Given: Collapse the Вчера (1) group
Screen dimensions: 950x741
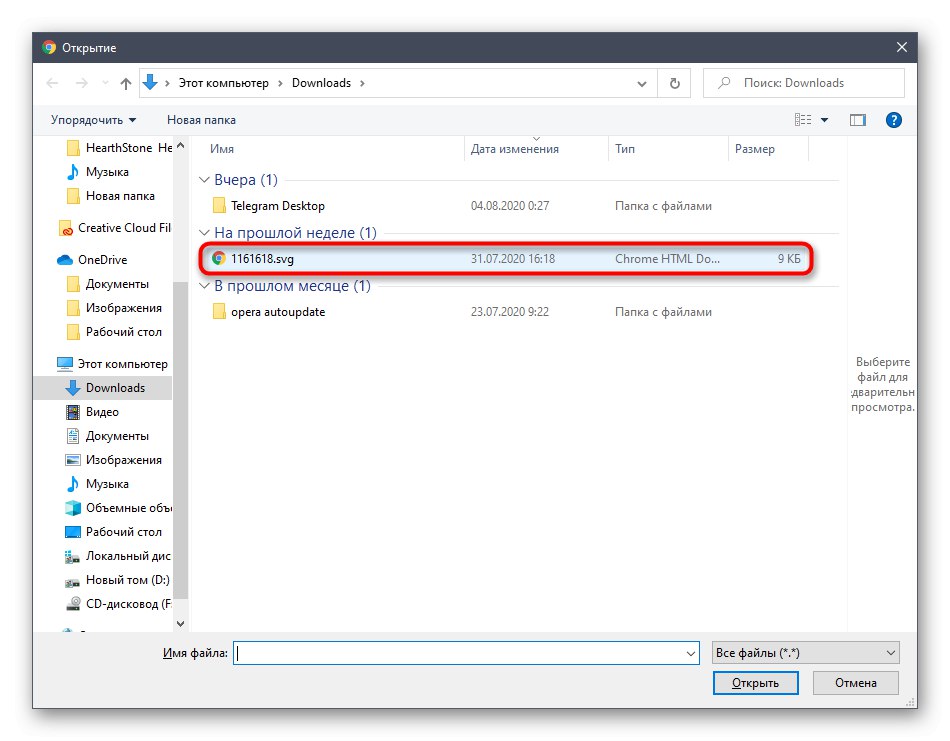Looking at the screenshot, I should [204, 180].
